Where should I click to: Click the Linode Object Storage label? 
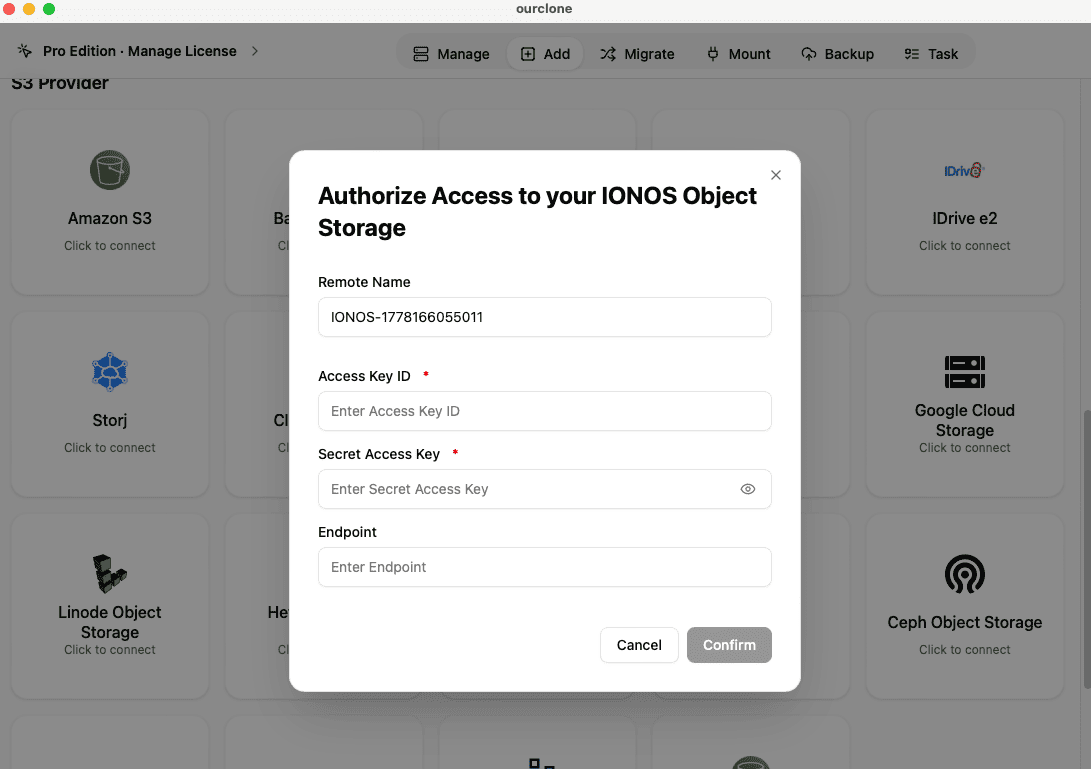110,622
